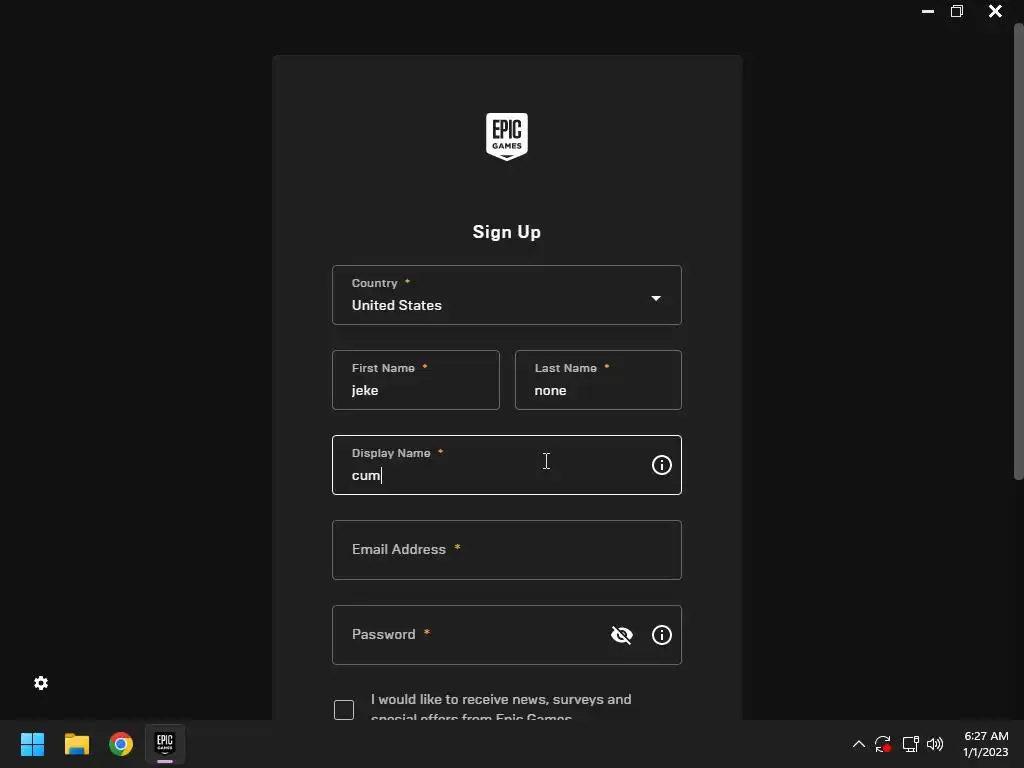Click the Country dropdown arrow

pyautogui.click(x=656, y=298)
